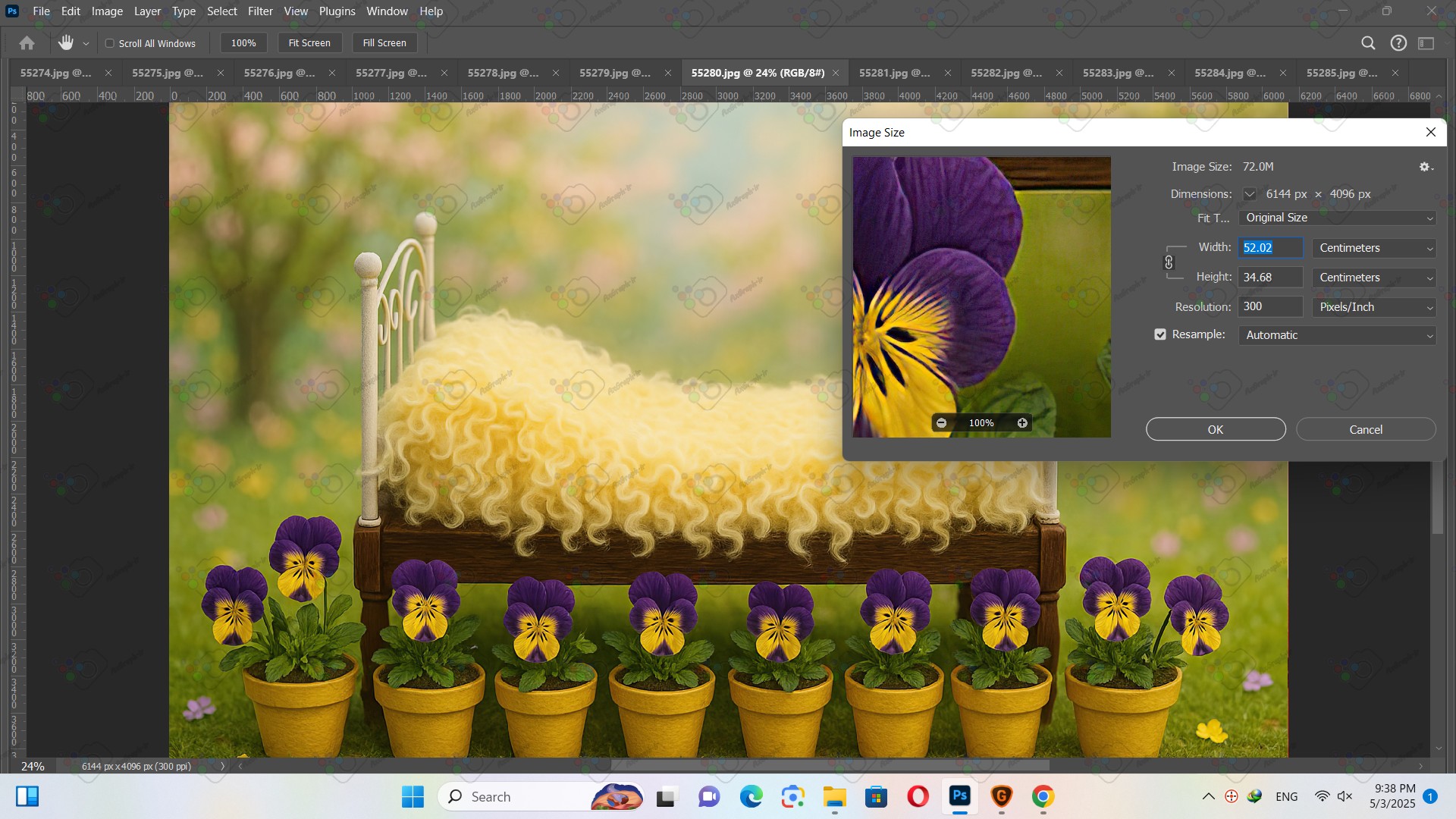The width and height of the screenshot is (1456, 819).
Task: Click the vertical scrollbar thumb
Action: 1438,497
